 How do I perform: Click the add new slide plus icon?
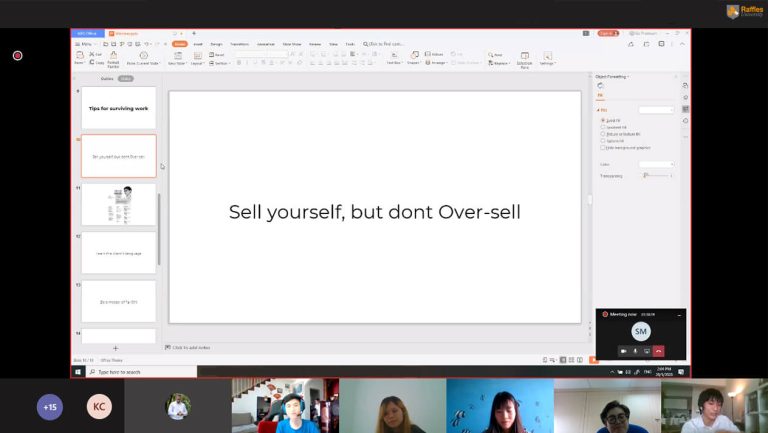[115, 348]
